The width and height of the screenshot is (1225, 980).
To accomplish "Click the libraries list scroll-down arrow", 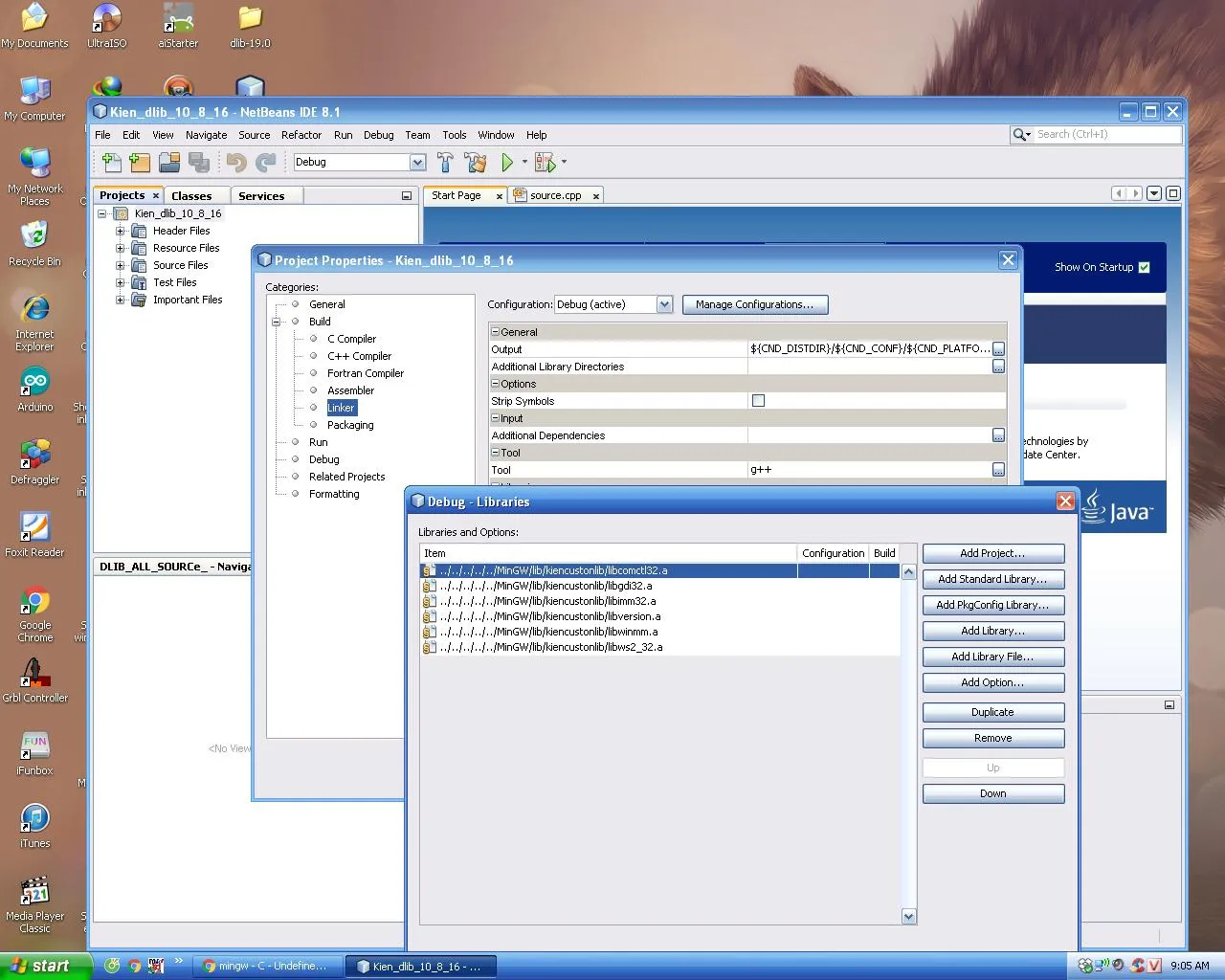I will click(908, 917).
